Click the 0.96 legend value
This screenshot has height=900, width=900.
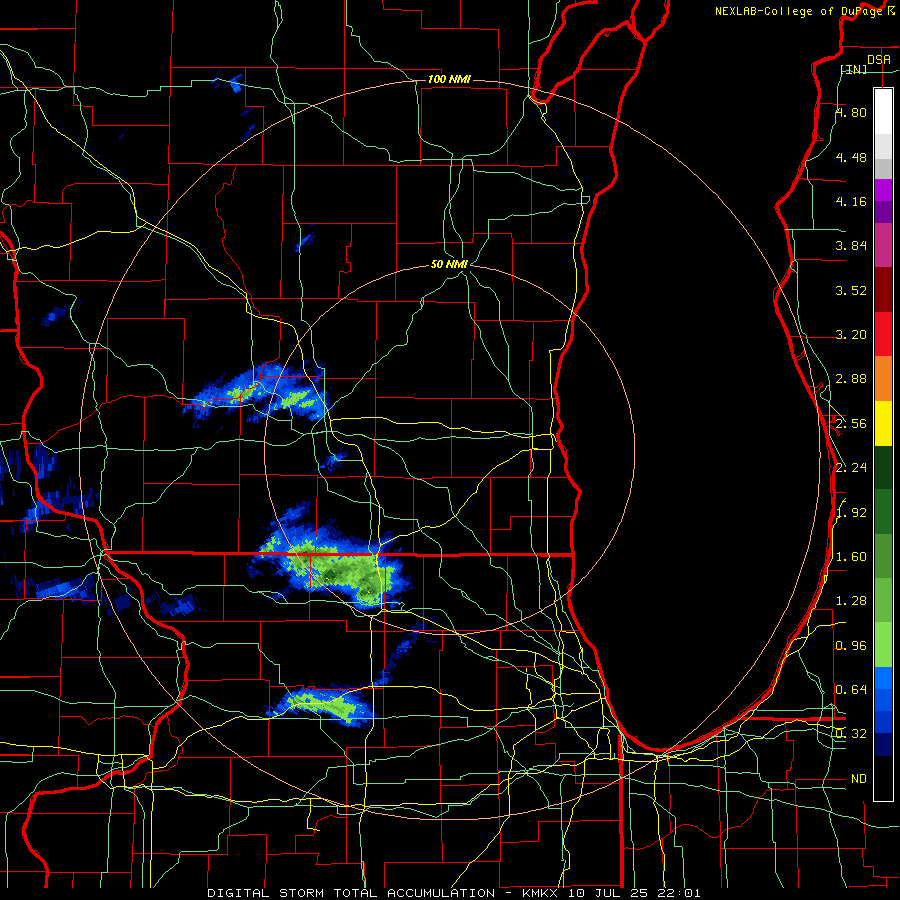[851, 646]
